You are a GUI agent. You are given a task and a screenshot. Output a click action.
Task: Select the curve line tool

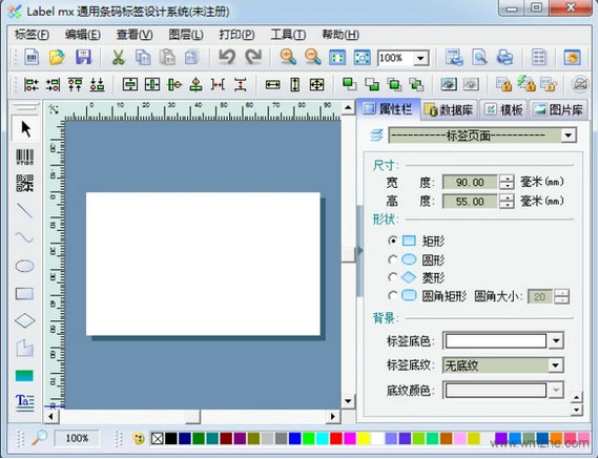tap(25, 238)
